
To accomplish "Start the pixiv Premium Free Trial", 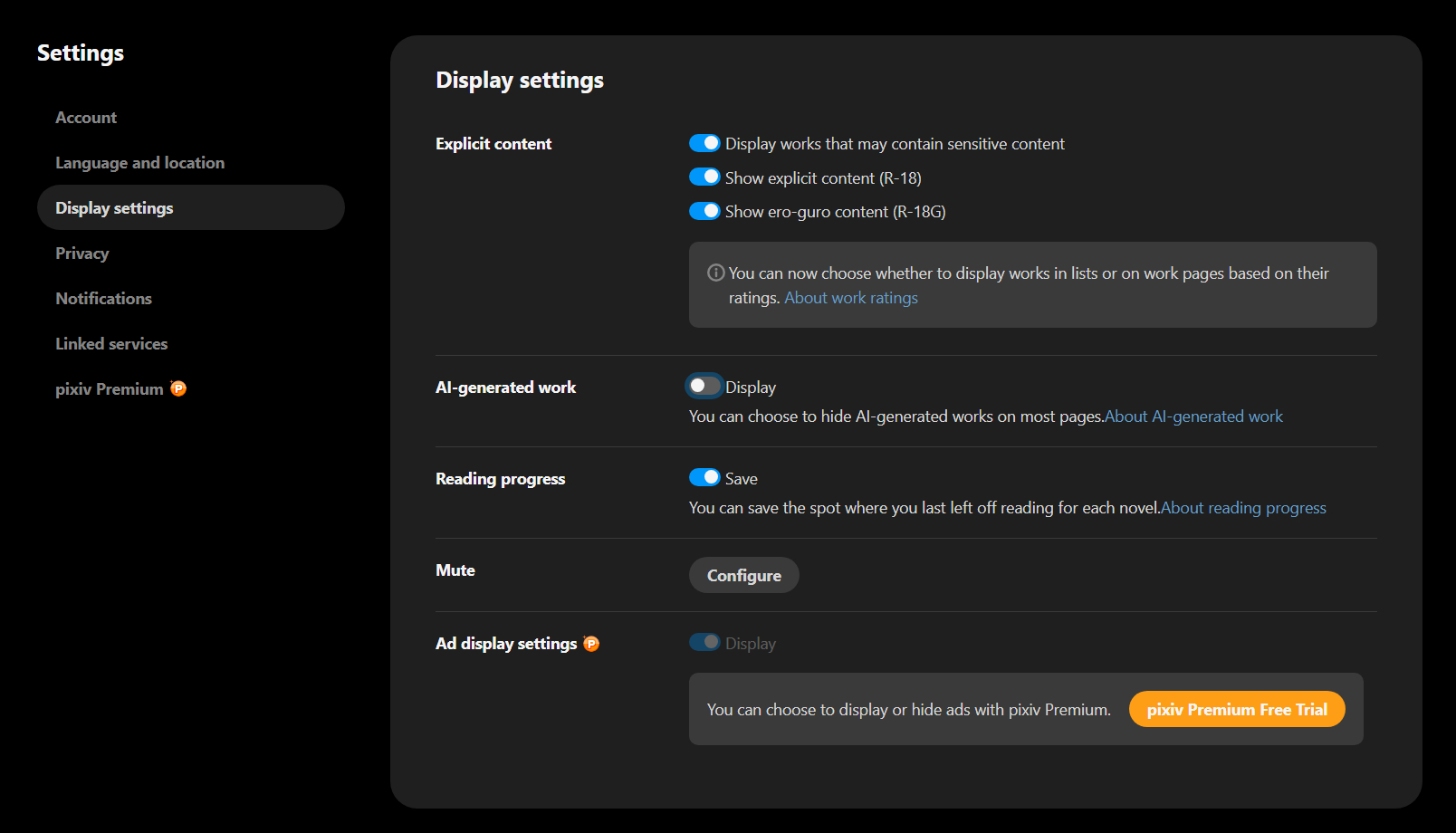I will coord(1236,710).
